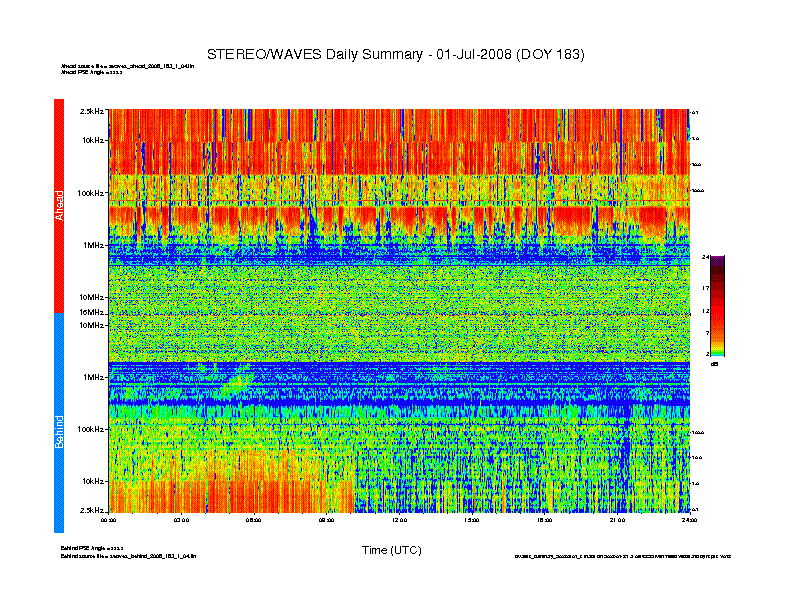This screenshot has width=792, height=612.
Task: Click the 12:00 time tick label
Action: 399,520
